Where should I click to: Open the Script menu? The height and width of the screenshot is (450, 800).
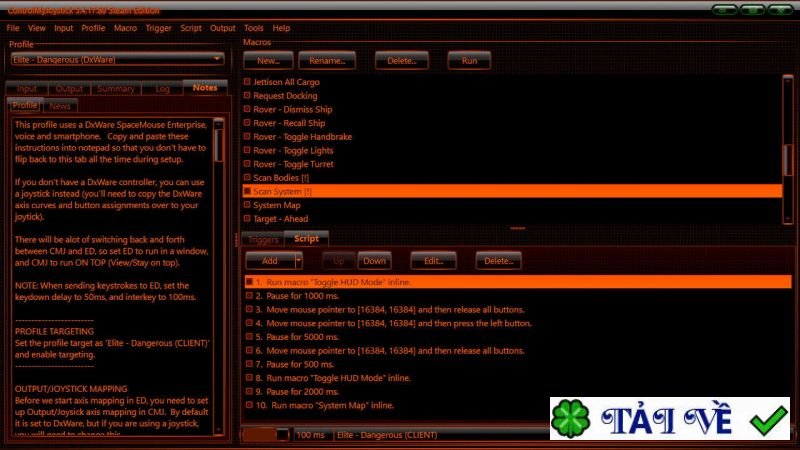coord(190,28)
